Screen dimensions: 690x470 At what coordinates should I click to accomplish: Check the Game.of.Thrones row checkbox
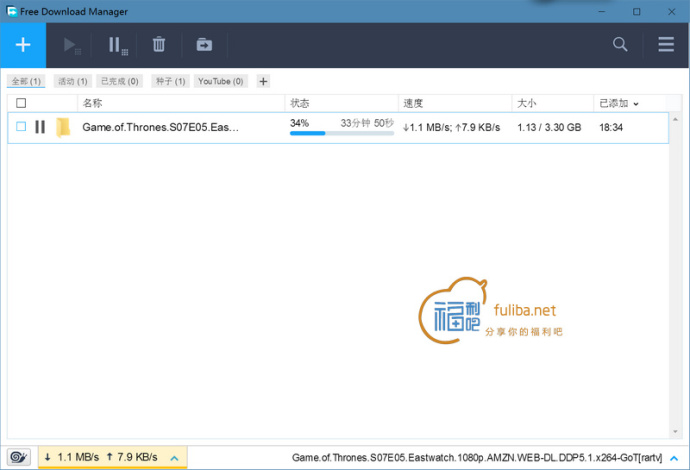click(x=21, y=127)
